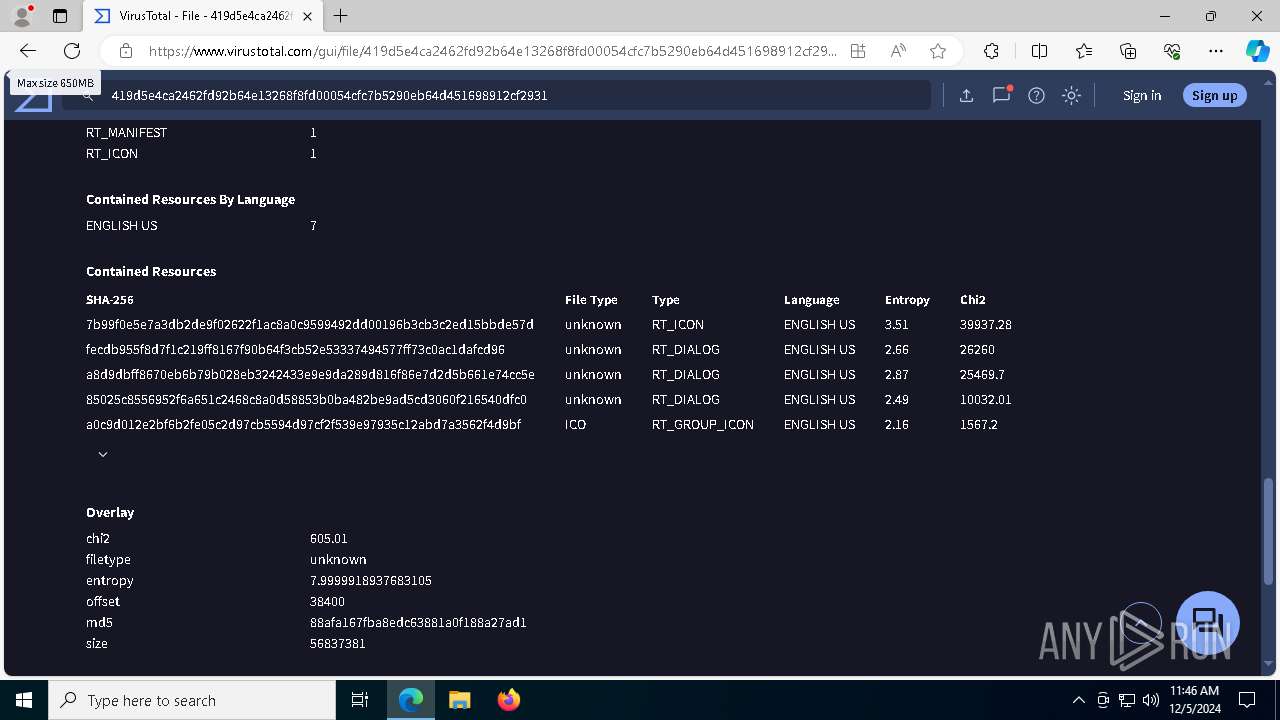Viewport: 1280px width, 720px height.
Task: Open Browser essentials heart icon
Action: coord(1172,51)
